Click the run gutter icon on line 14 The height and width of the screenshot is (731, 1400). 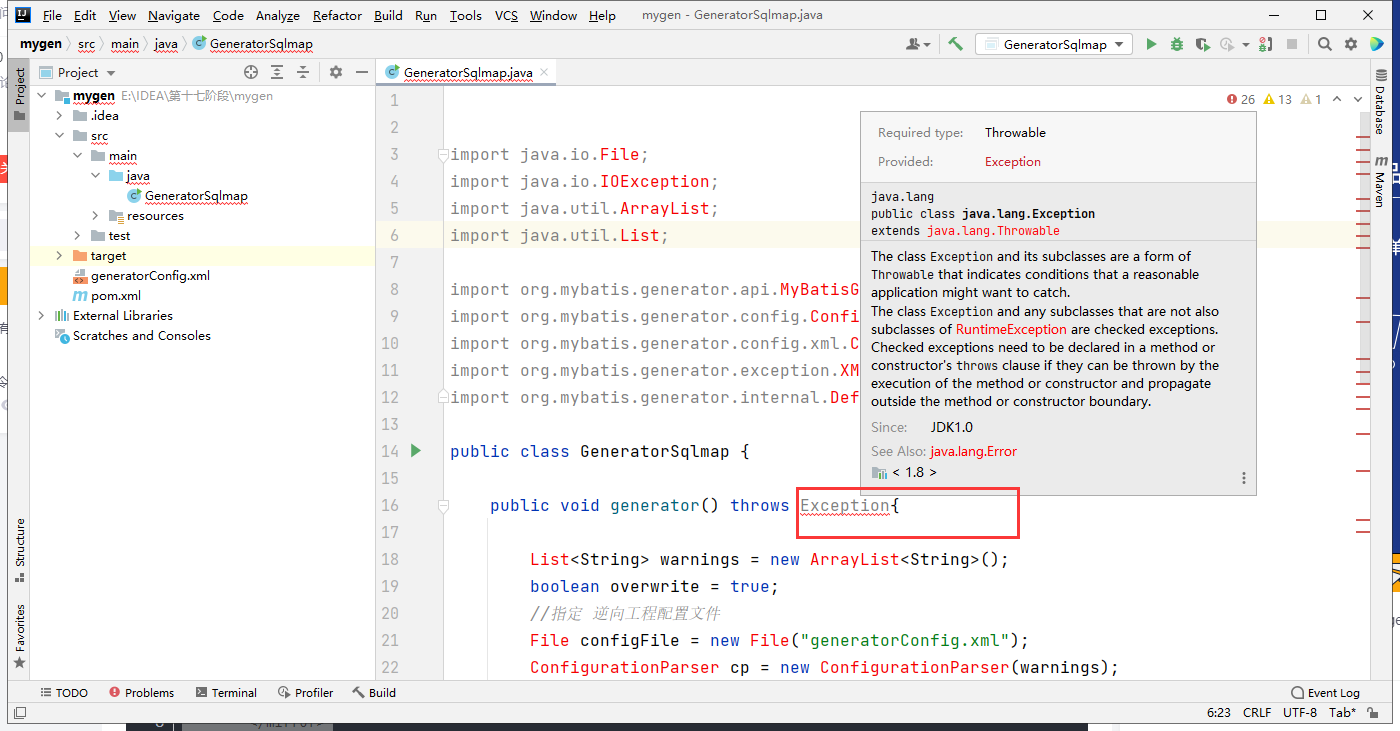416,451
